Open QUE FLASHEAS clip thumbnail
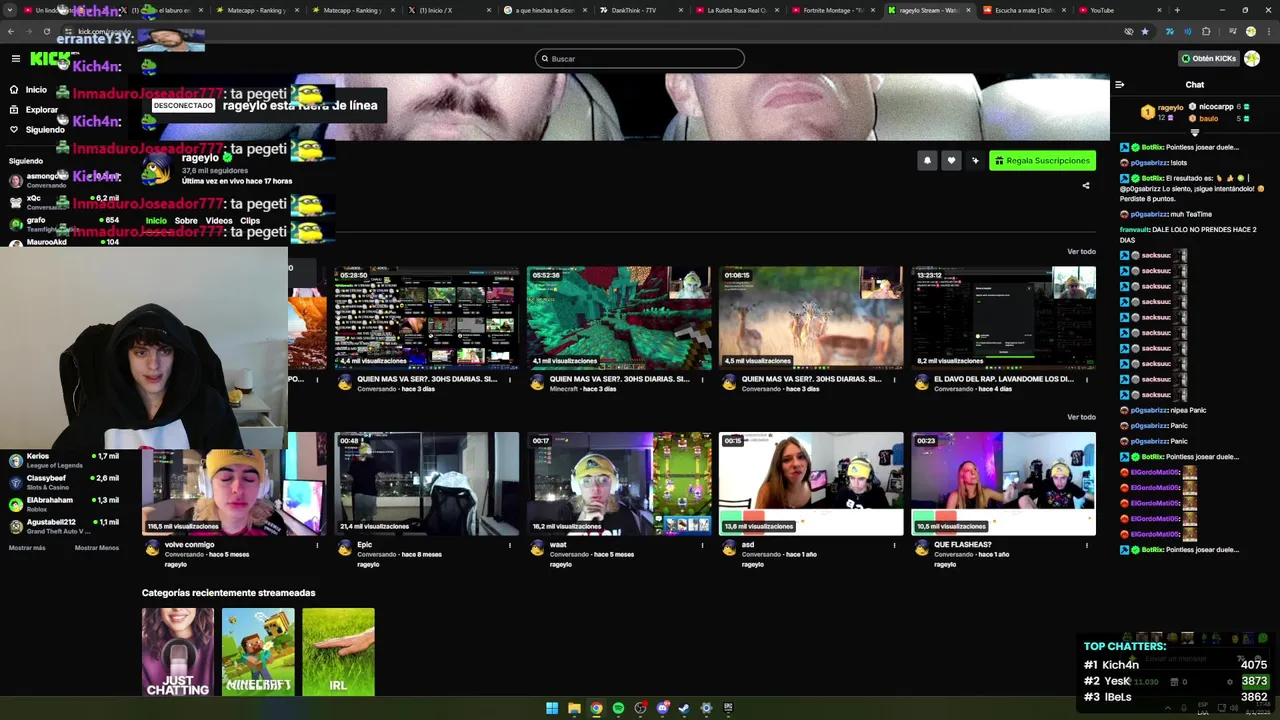Image resolution: width=1280 pixels, height=720 pixels. pyautogui.click(x=1003, y=484)
